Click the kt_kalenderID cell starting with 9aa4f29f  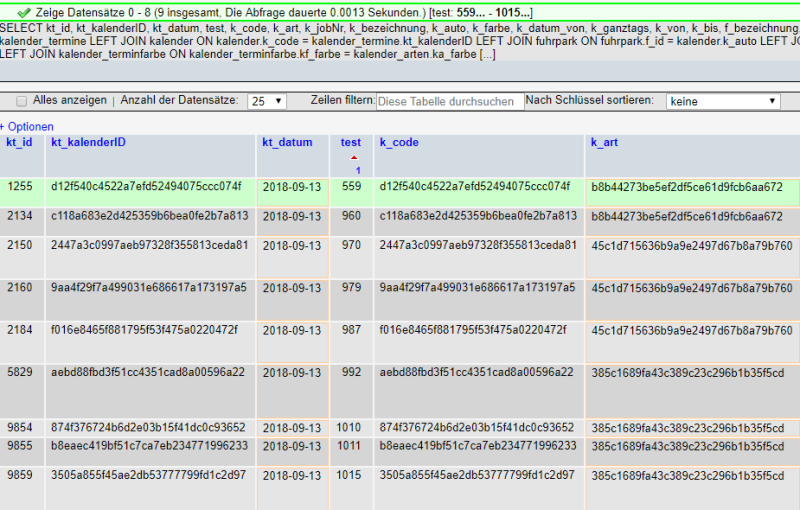(148, 287)
